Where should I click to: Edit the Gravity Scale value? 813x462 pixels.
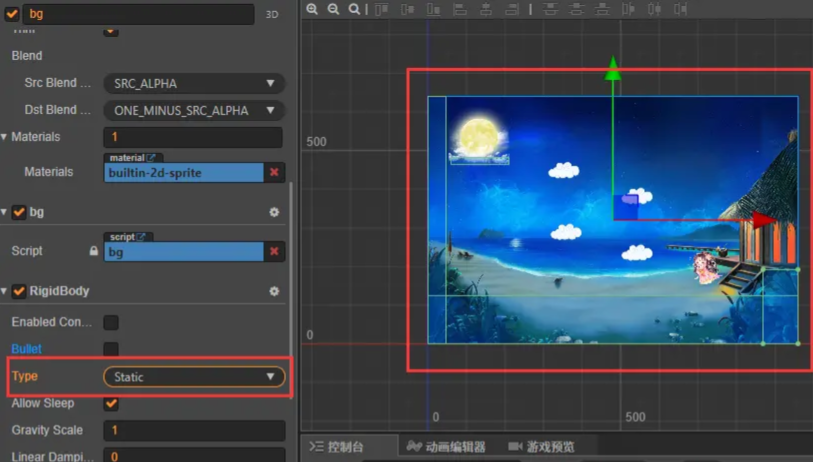click(x=194, y=430)
